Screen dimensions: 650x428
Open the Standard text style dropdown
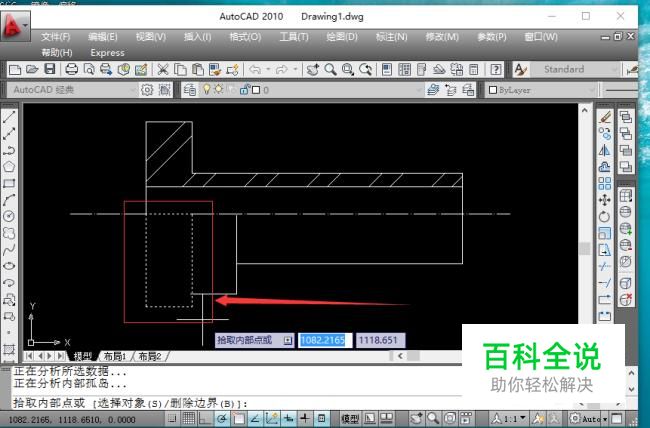click(x=575, y=69)
